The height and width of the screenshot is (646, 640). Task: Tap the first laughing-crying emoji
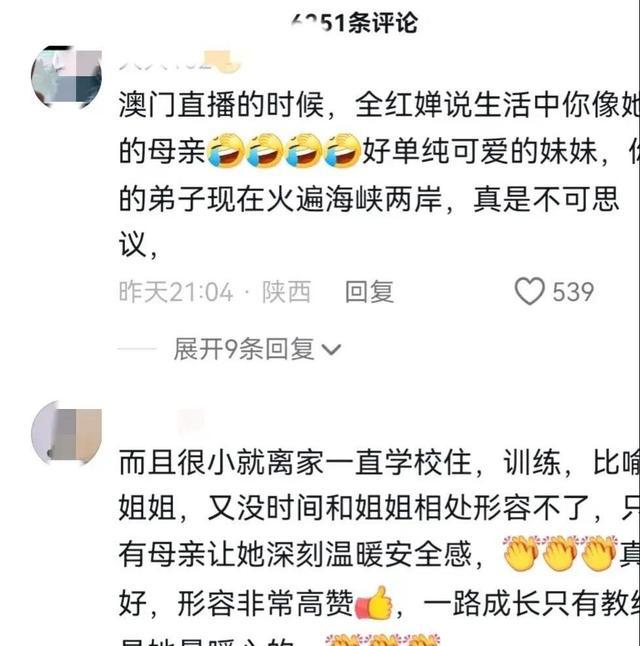click(x=225, y=151)
